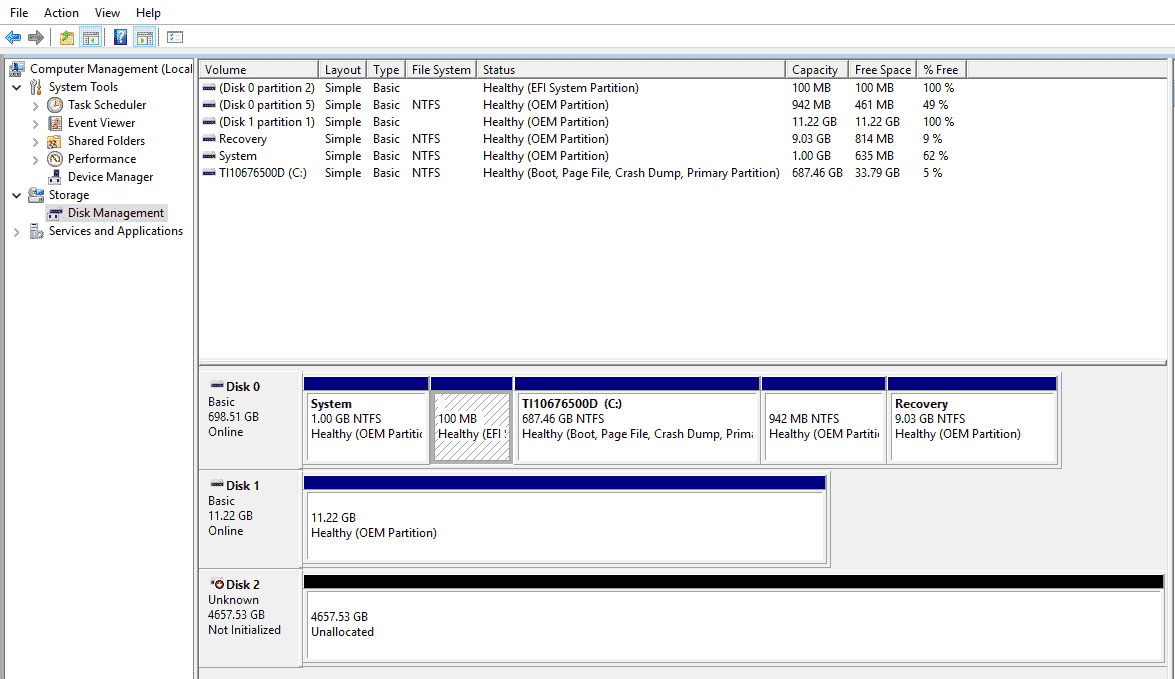The height and width of the screenshot is (679, 1175).
Task: Click the Disk 0 698.51 GB label
Action: (x=233, y=417)
